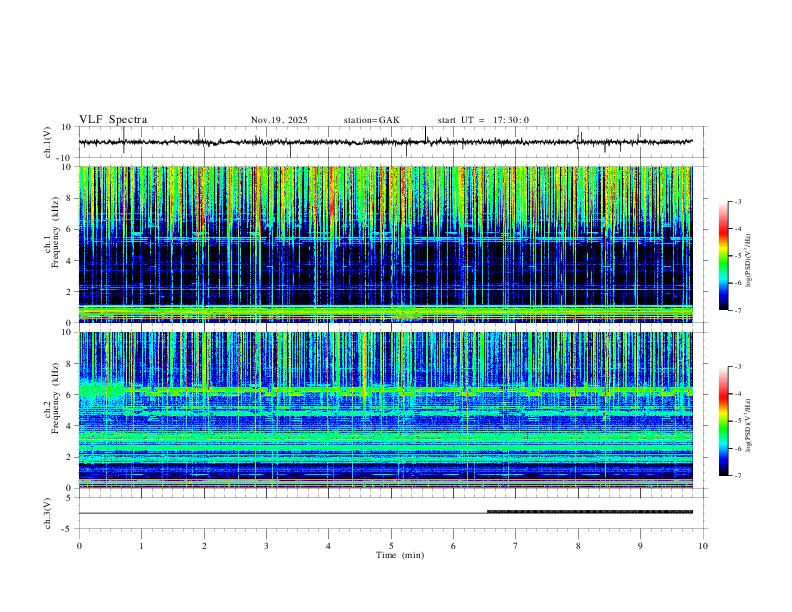Click the 'ch.1(V)' waveform axis label
The height and width of the screenshot is (612, 792).
(48, 142)
